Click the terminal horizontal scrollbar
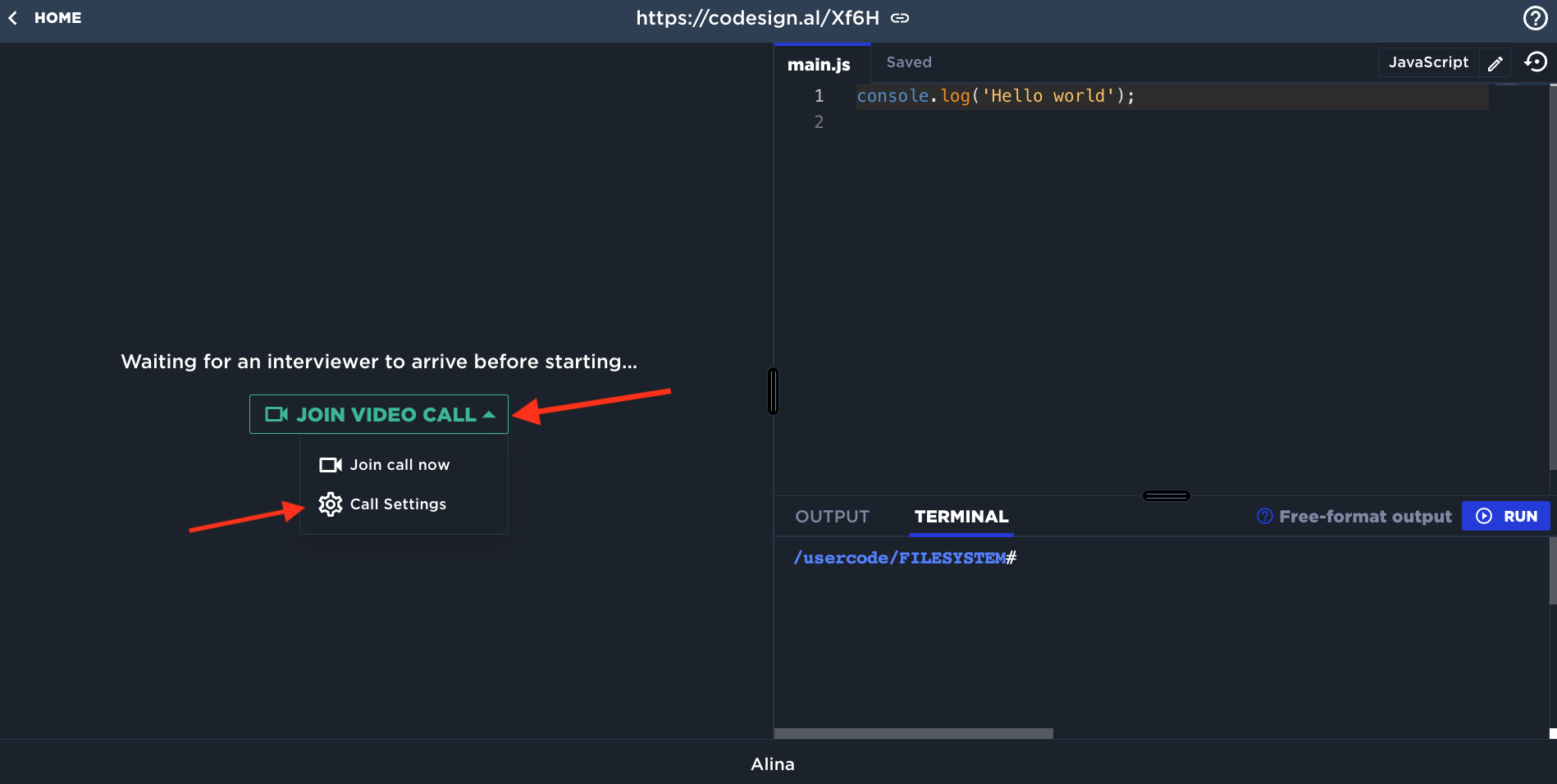 [x=913, y=733]
